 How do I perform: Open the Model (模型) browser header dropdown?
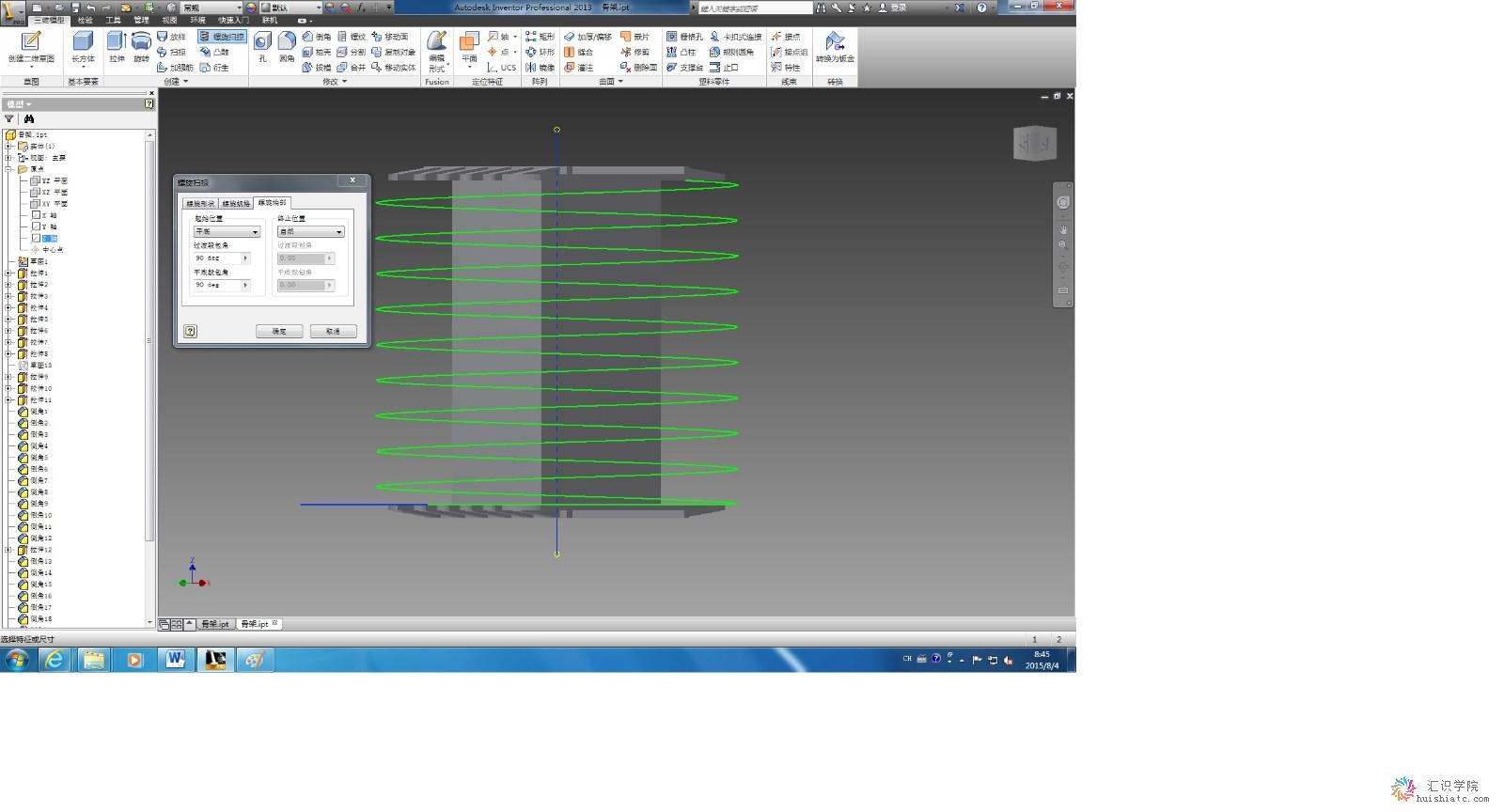point(19,104)
